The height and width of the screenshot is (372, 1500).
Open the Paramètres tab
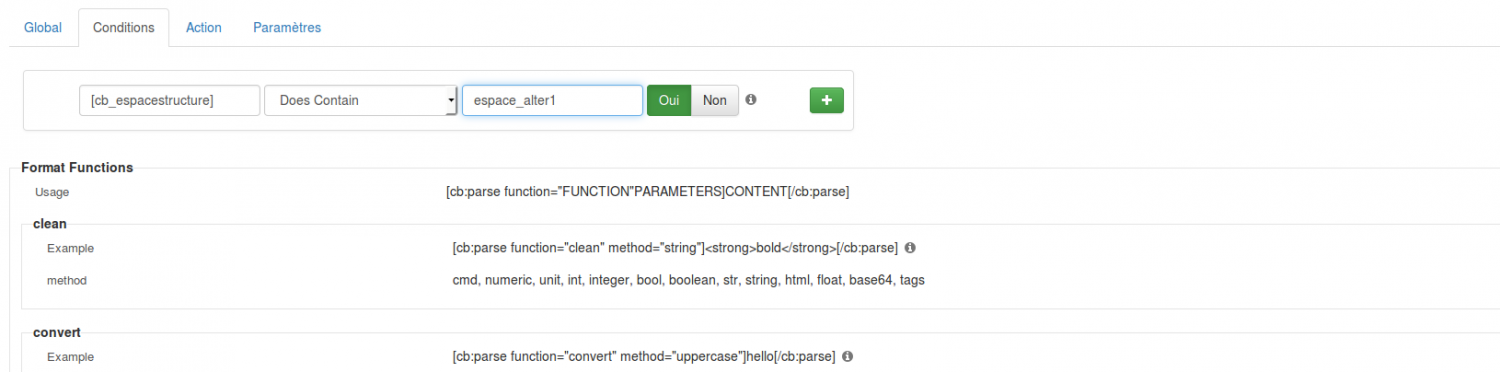(287, 28)
